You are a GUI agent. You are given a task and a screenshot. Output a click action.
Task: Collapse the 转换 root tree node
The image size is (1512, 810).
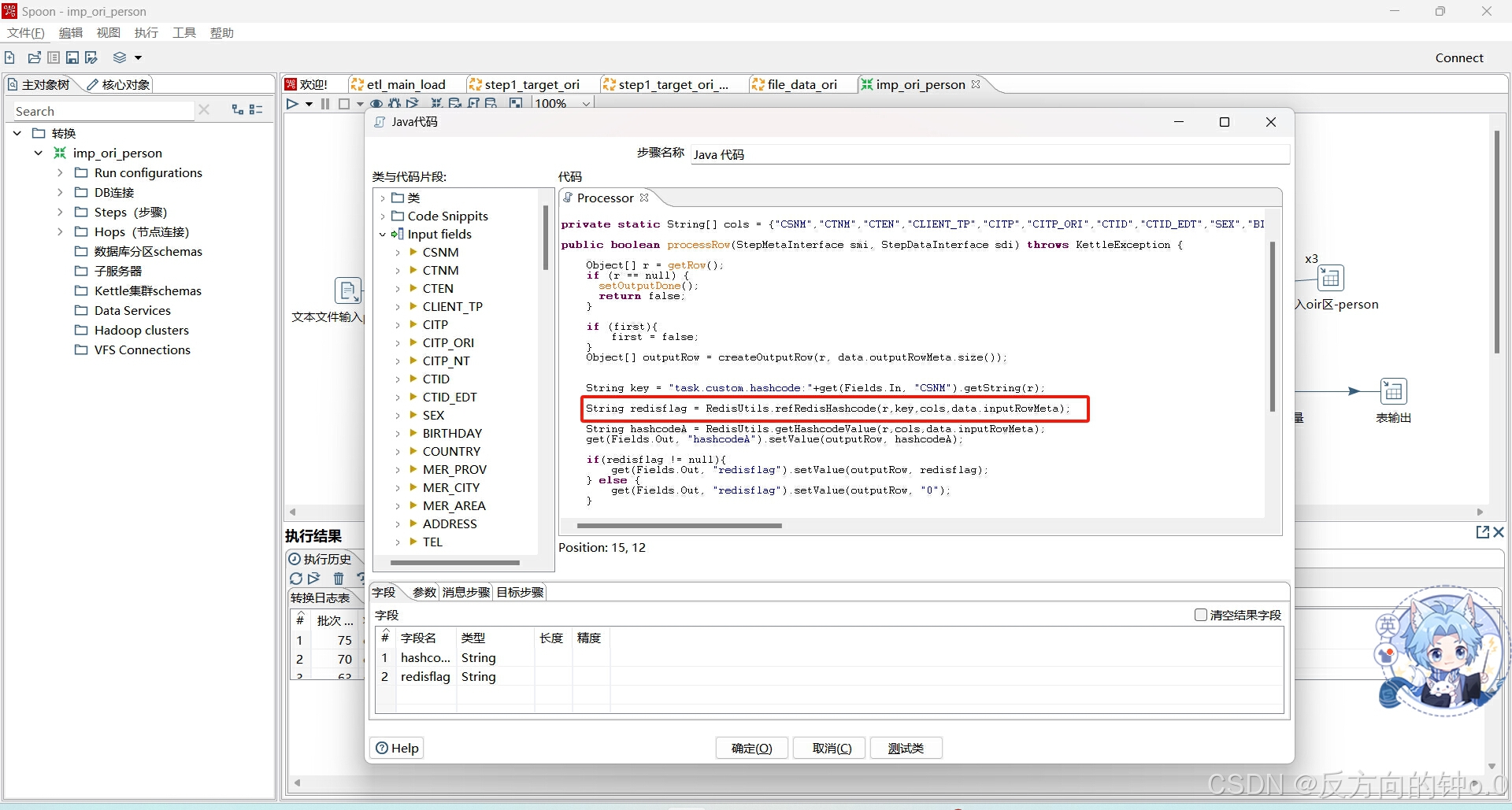(17, 133)
